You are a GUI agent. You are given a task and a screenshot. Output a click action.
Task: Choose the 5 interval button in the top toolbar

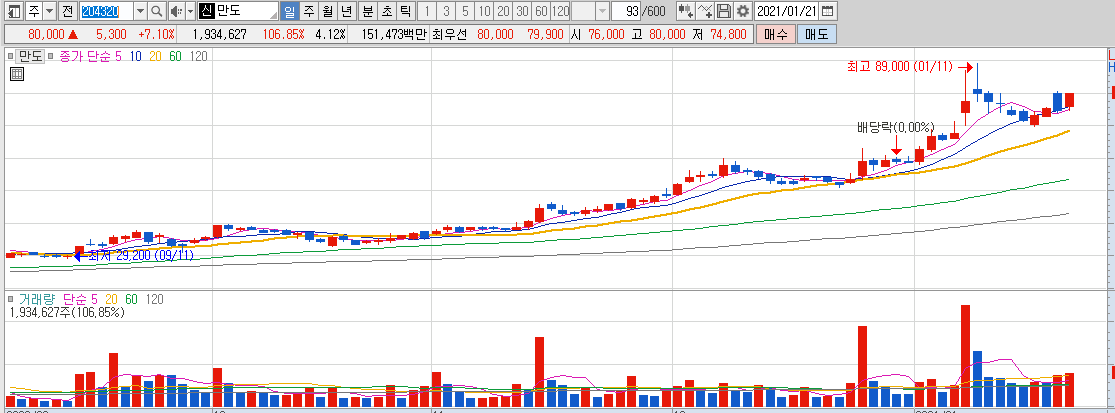pos(465,11)
